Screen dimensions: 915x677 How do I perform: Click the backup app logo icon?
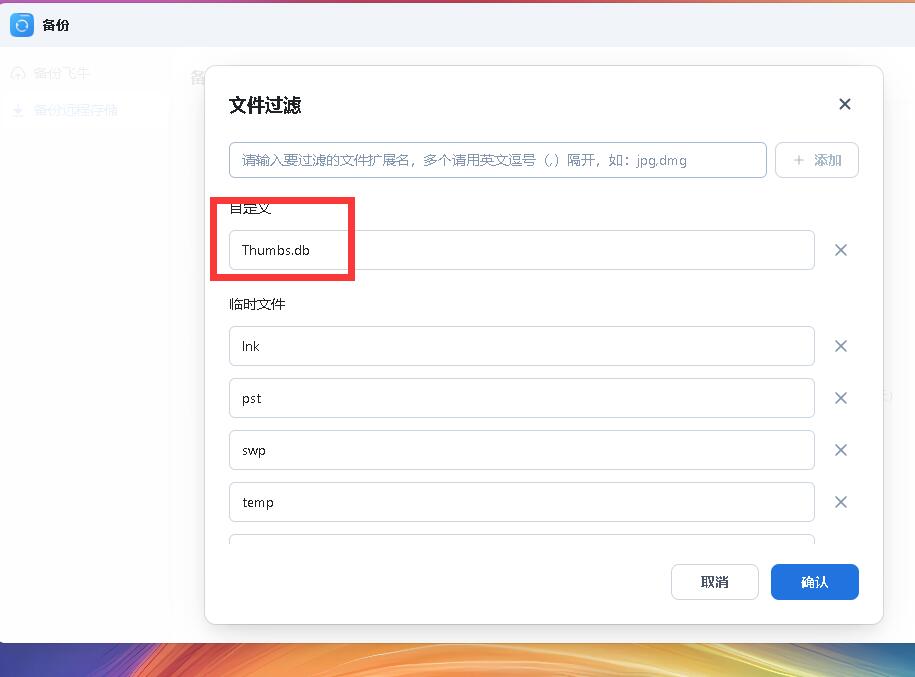tap(22, 25)
